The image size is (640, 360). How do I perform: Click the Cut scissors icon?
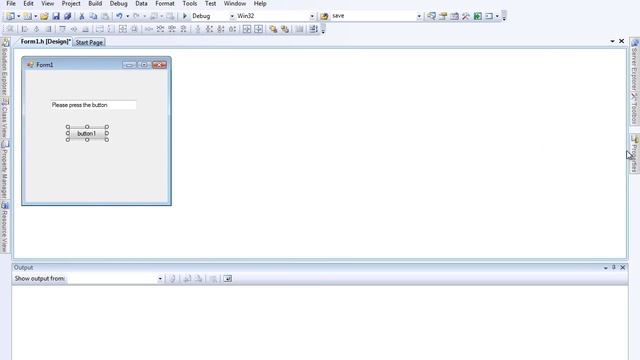[x=82, y=16]
